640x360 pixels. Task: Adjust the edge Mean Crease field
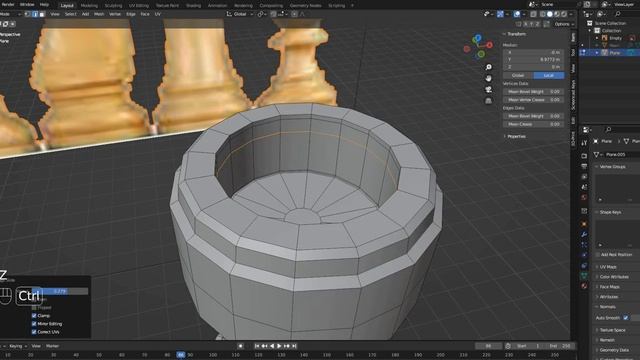tap(533, 124)
